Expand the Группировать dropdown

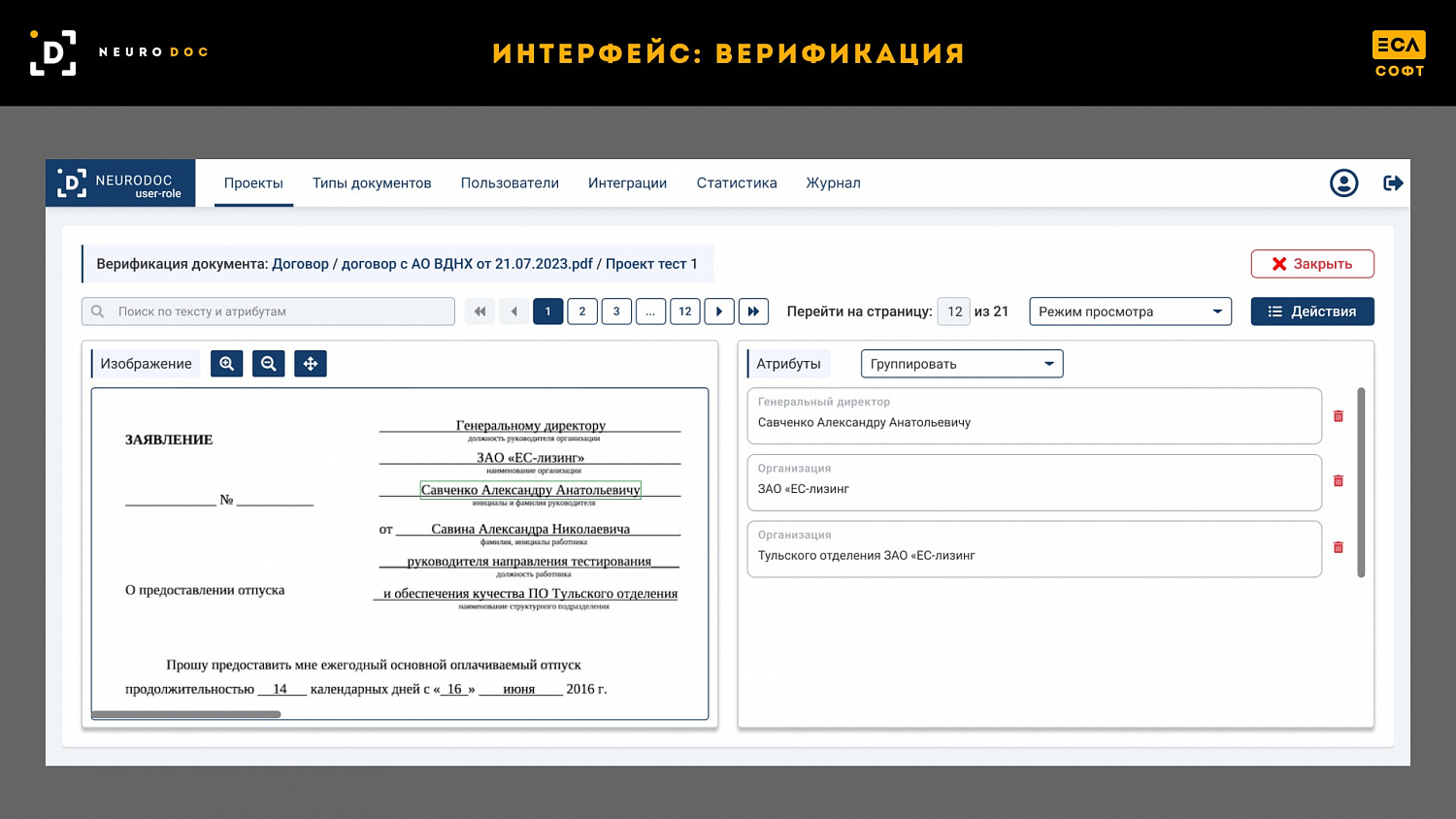tap(962, 364)
